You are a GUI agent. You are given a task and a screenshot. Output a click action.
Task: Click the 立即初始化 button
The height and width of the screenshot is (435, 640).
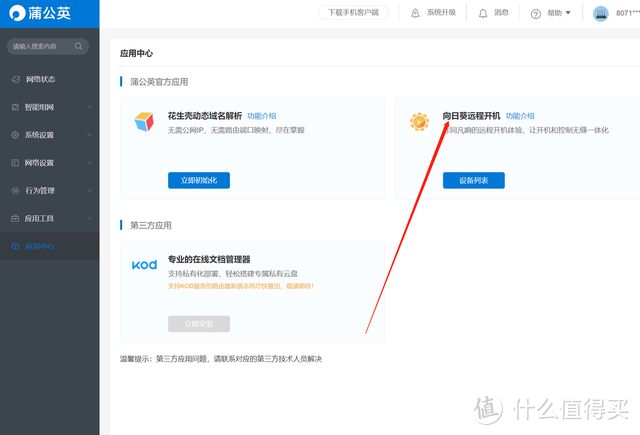tap(199, 180)
